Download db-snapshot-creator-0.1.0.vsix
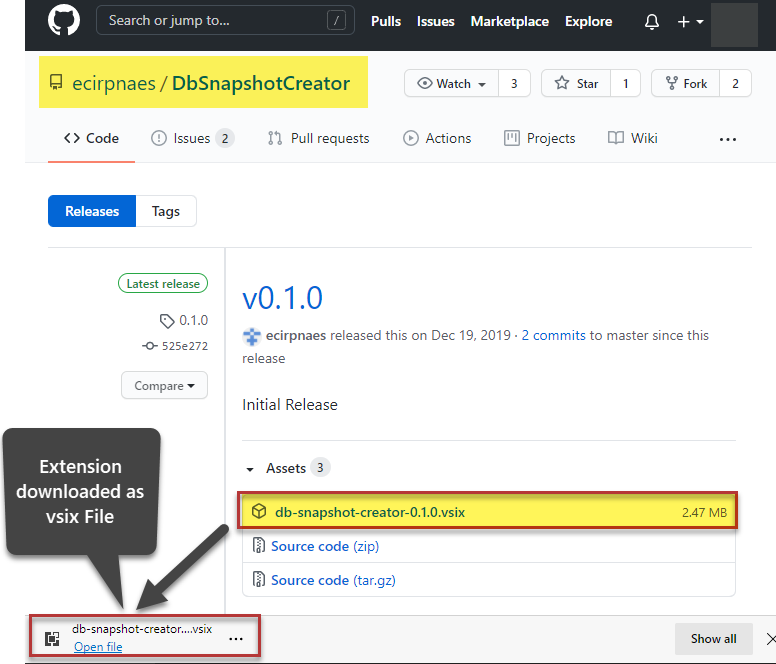The image size is (776, 664). tap(370, 512)
